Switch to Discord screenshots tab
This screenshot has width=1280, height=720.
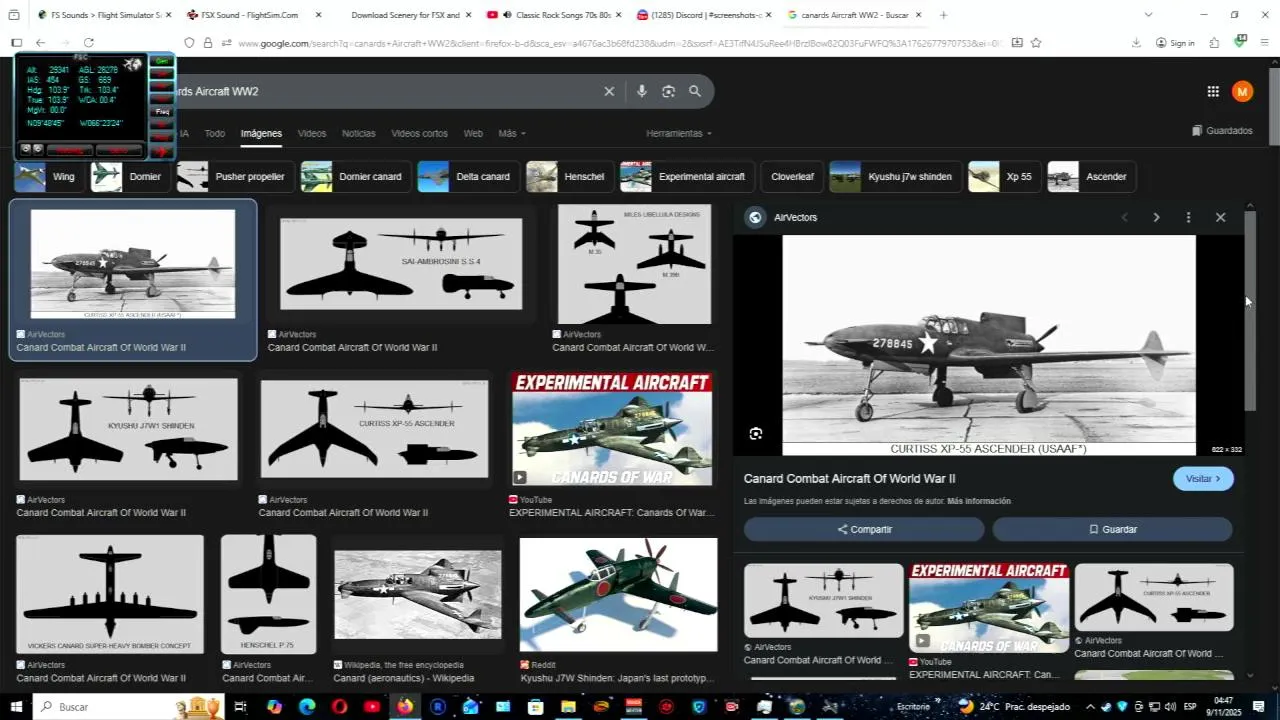(x=704, y=15)
